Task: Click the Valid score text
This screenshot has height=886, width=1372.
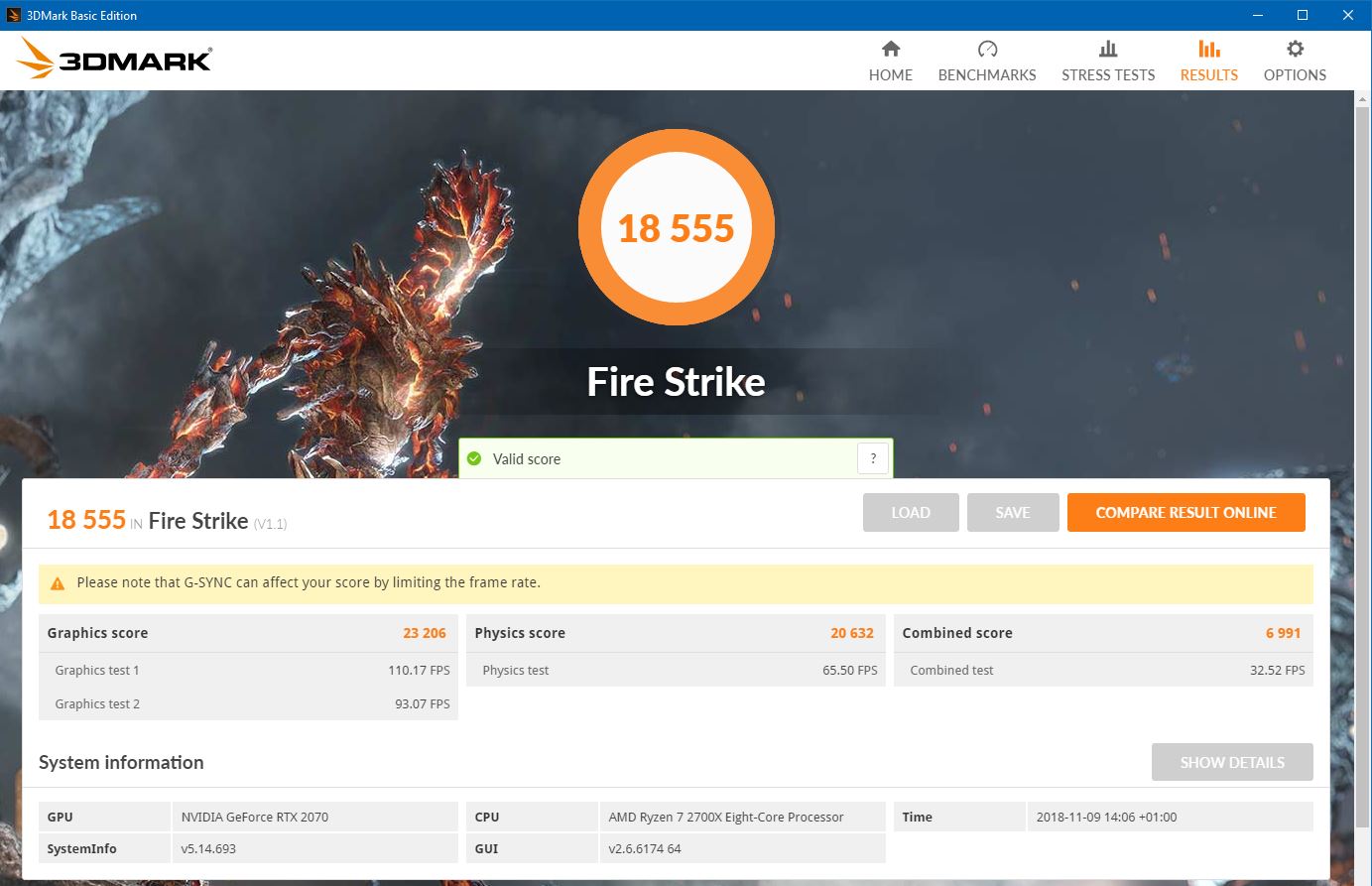Action: [x=527, y=459]
